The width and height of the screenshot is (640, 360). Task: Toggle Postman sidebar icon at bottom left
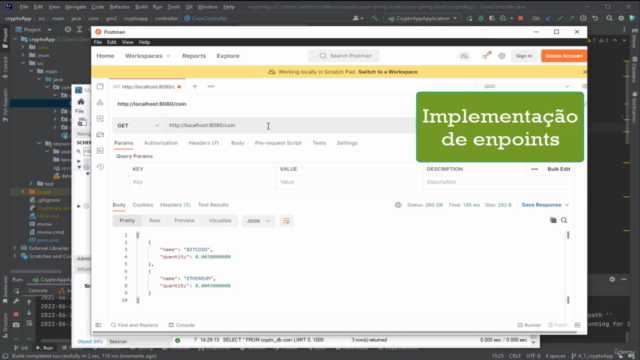[x=98, y=325]
